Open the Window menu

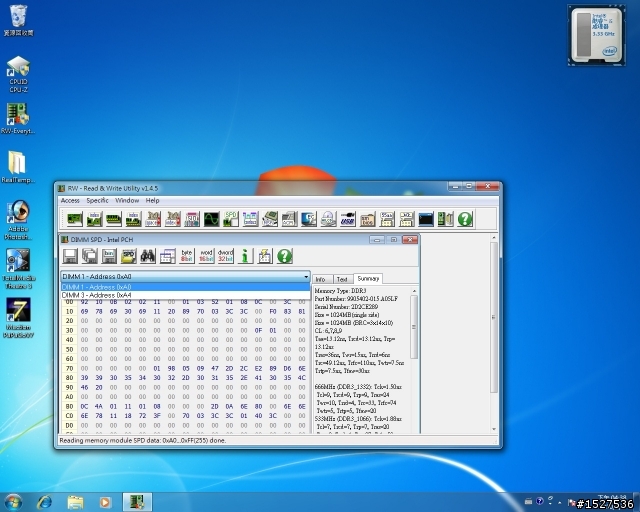point(127,200)
